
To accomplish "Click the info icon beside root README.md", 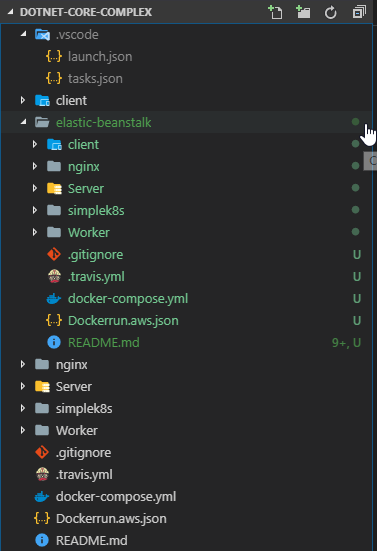I will pos(42,540).
